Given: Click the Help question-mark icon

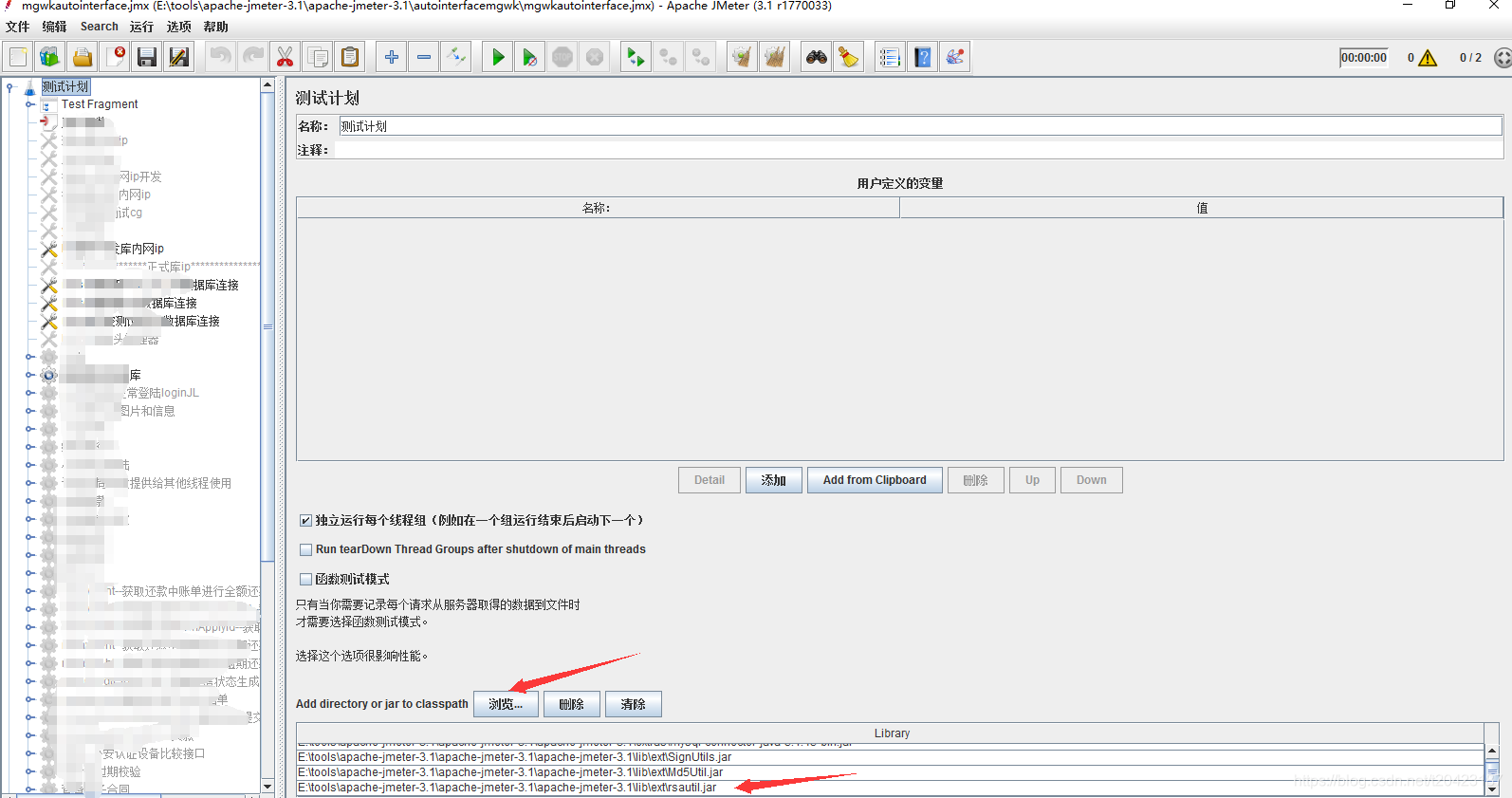Looking at the screenshot, I should pyautogui.click(x=923, y=57).
